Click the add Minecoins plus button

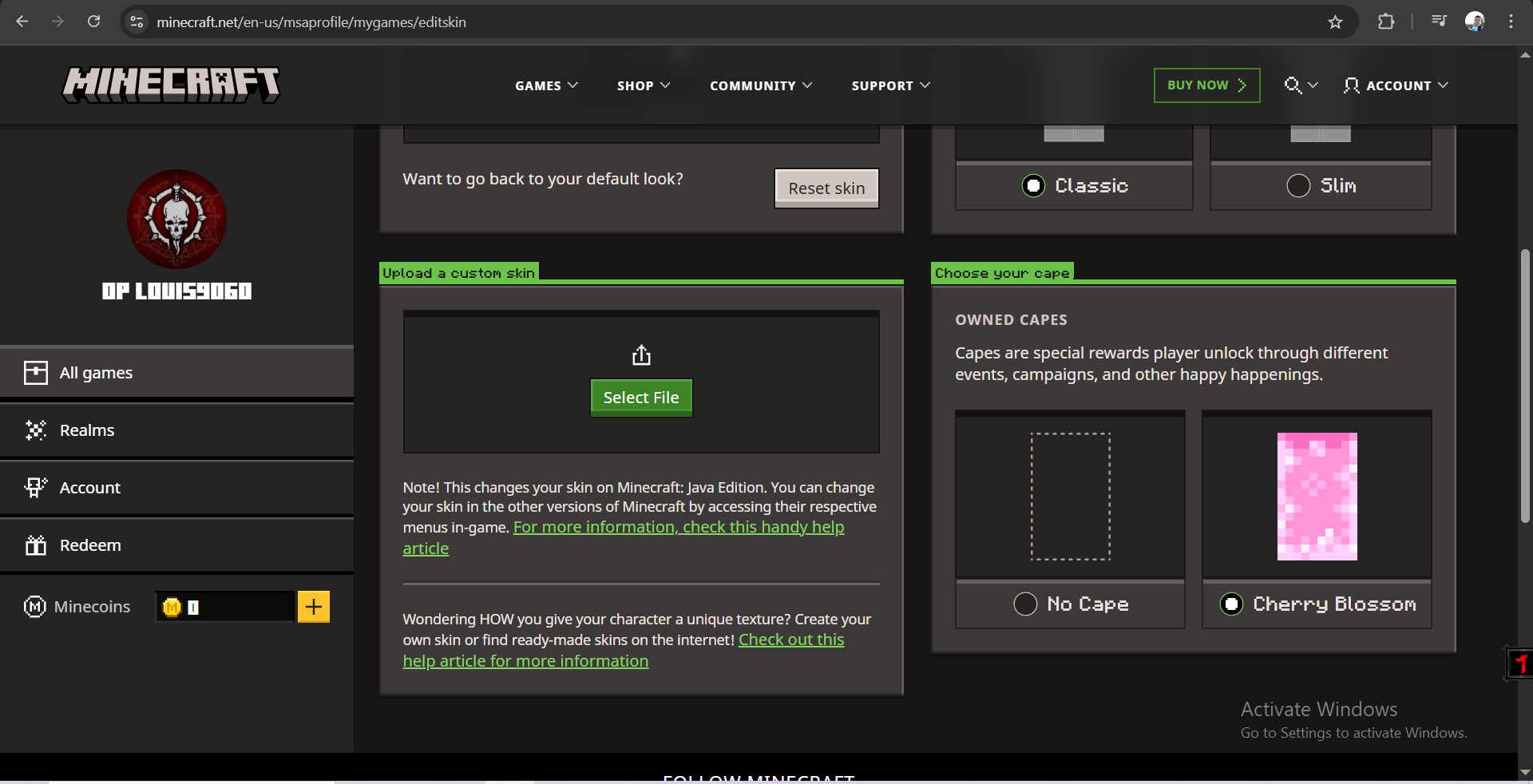[313, 607]
